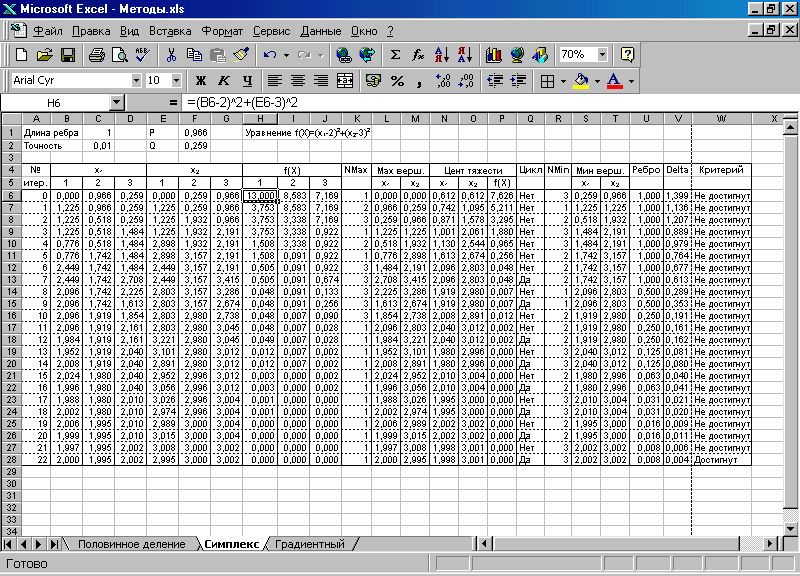Screen dimensions: 800x576
Task: Expand the Arial Cyr font dropdown
Action: [x=136, y=81]
